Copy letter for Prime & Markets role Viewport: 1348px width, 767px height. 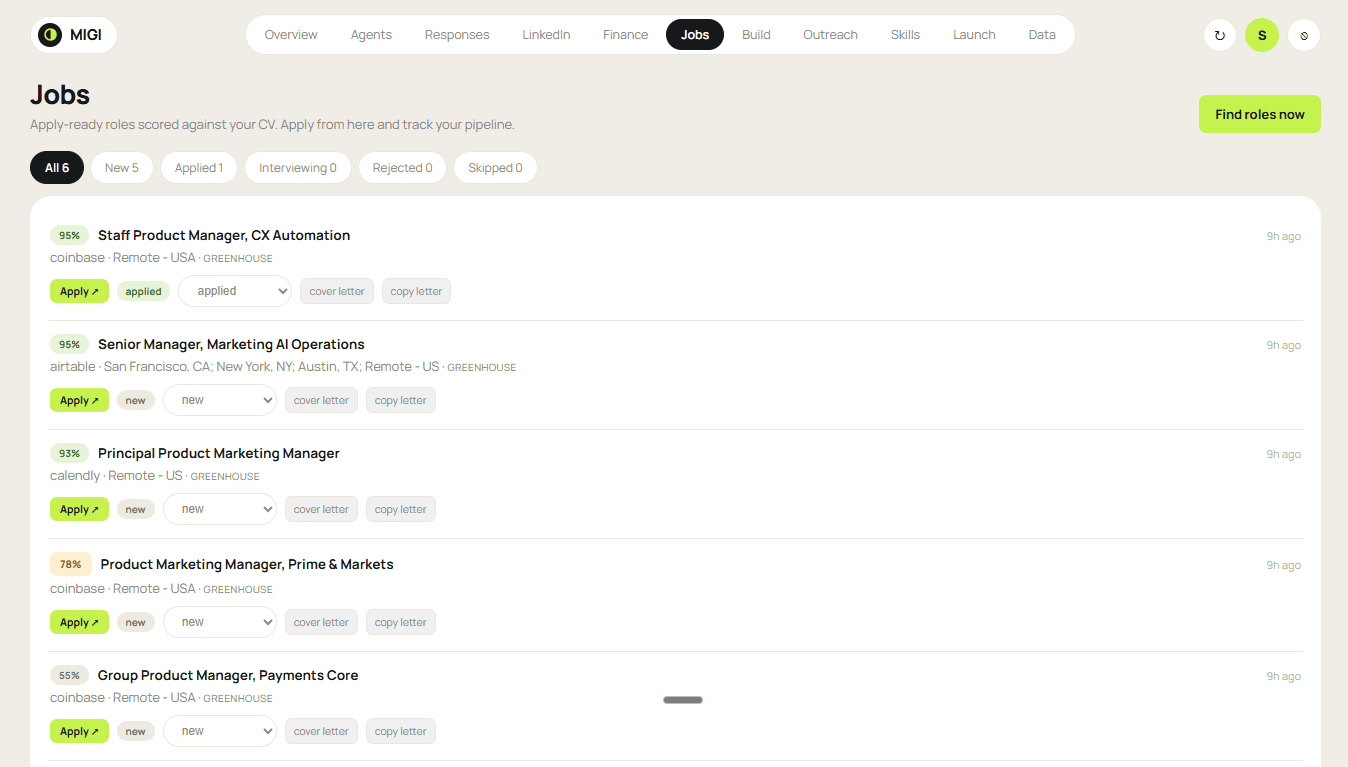(400, 622)
